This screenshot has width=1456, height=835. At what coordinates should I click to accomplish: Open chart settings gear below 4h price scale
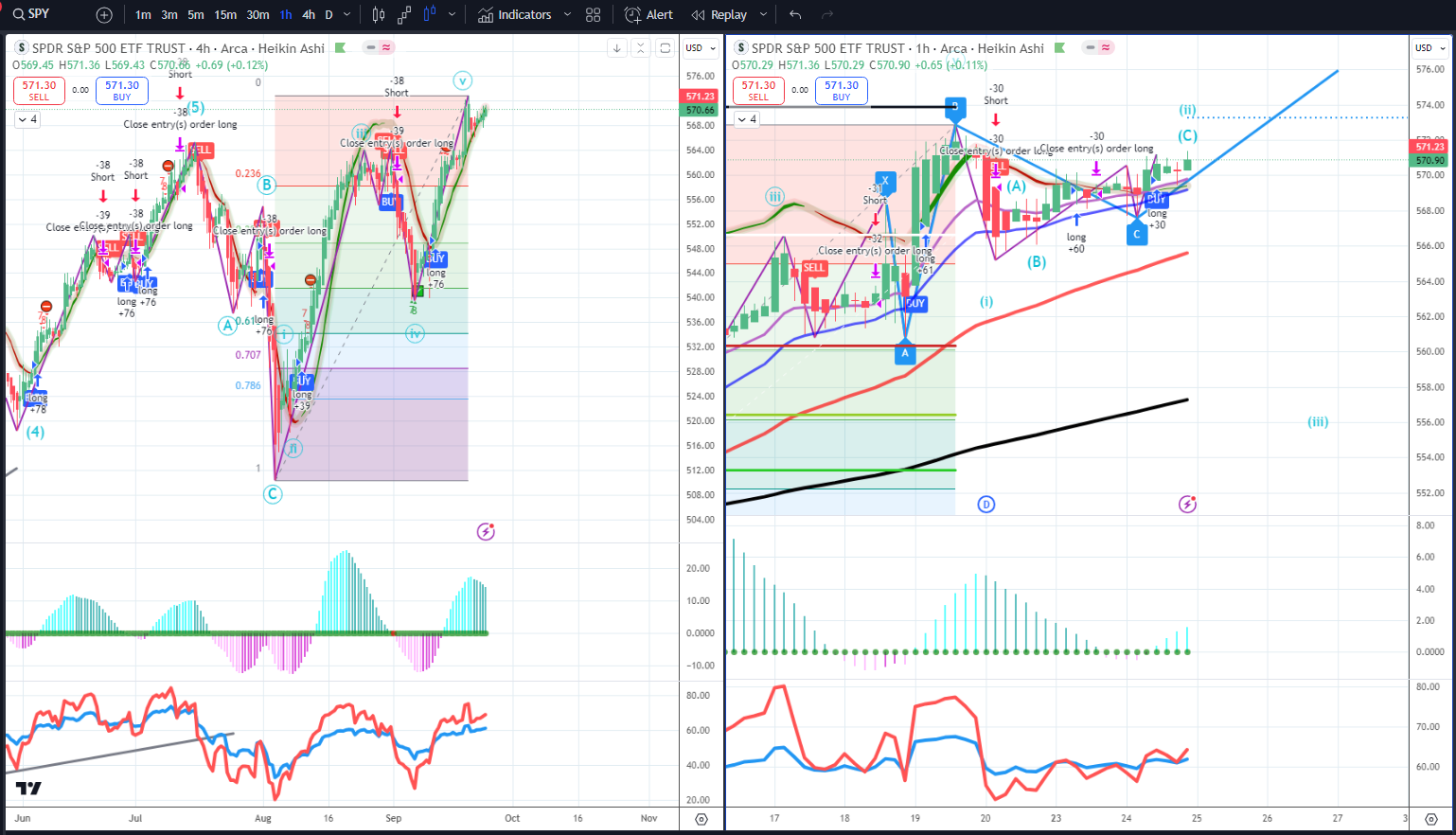click(x=701, y=819)
